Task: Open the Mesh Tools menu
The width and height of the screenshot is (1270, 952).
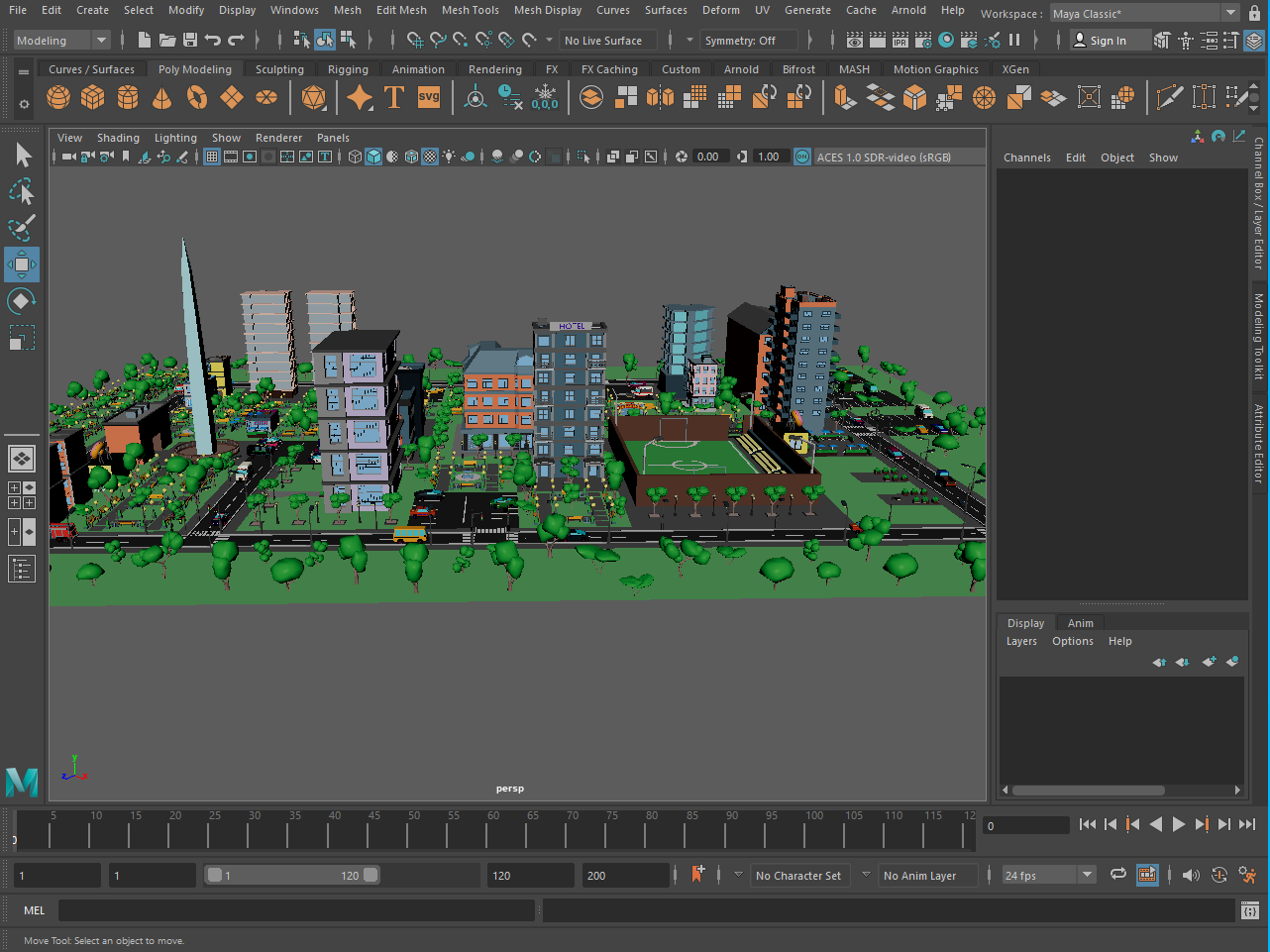Action: point(470,10)
